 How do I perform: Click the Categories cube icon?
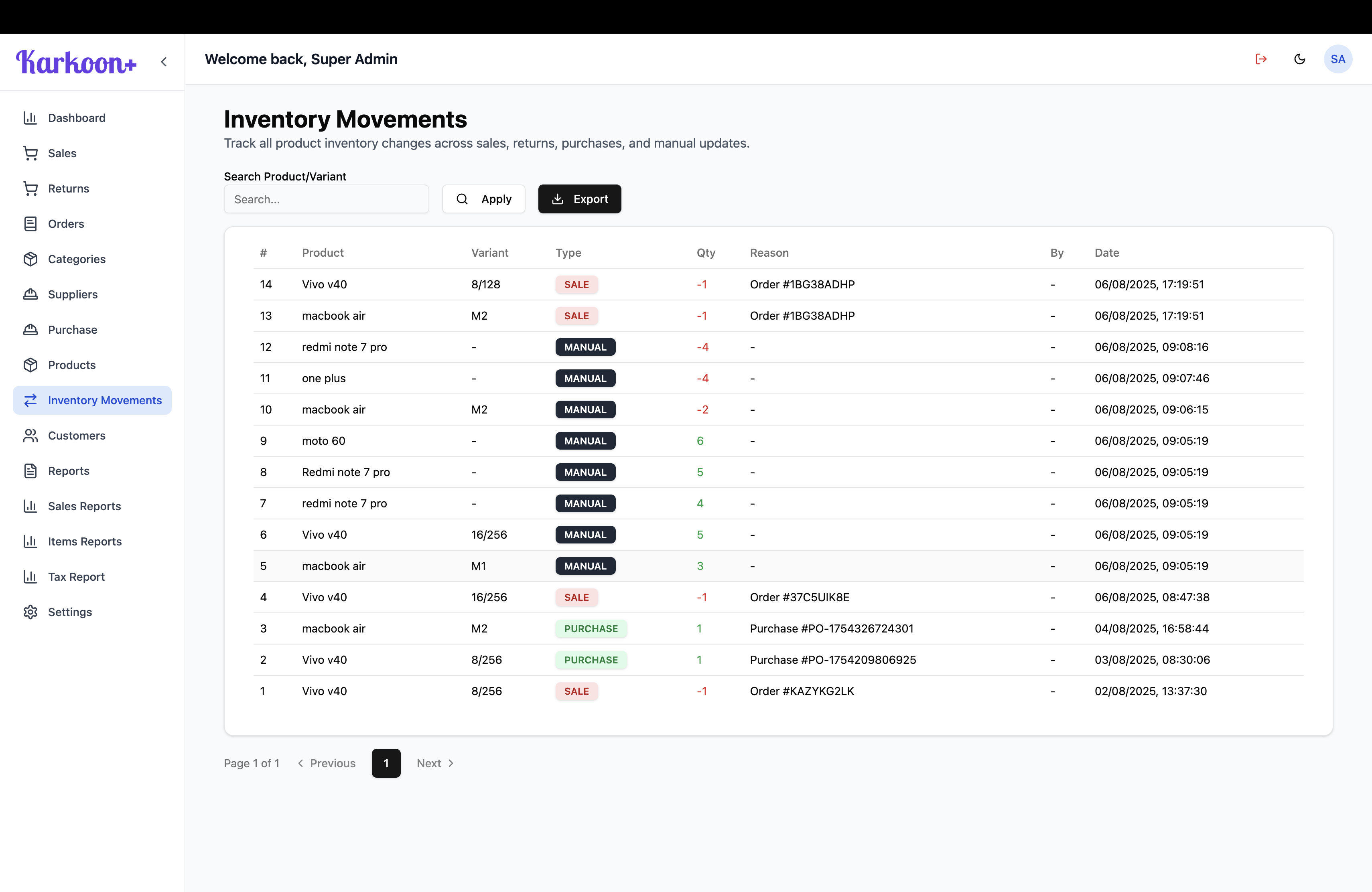[30, 259]
